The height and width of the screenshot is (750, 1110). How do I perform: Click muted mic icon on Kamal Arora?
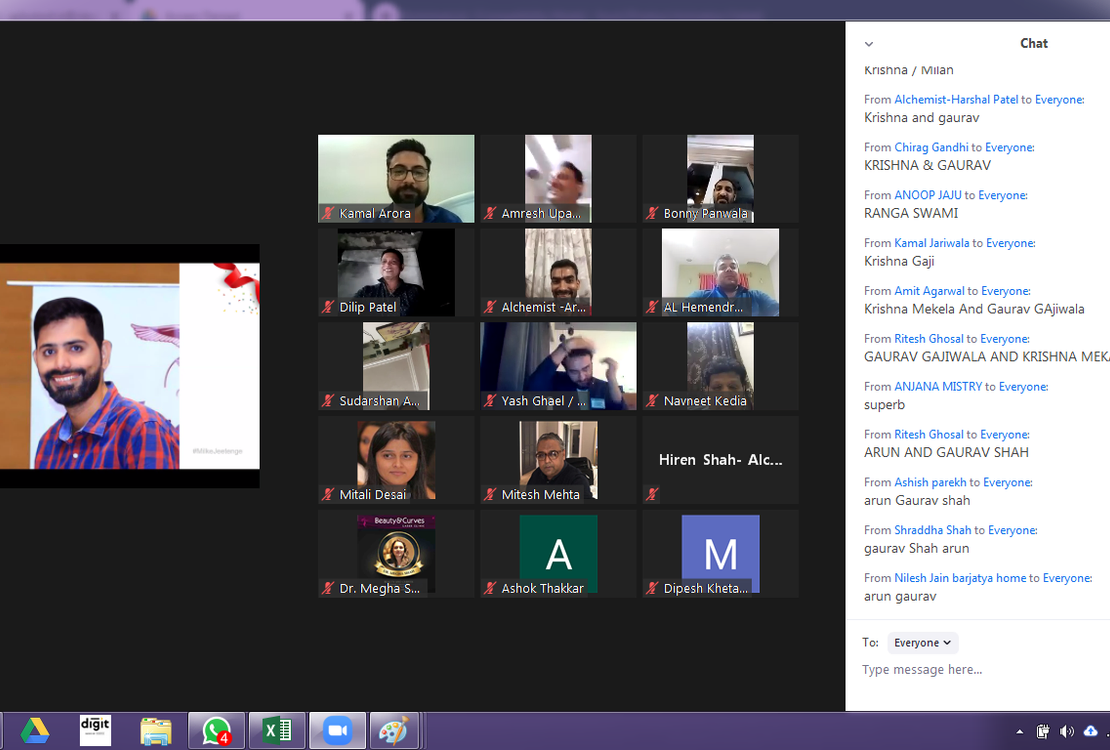(327, 213)
